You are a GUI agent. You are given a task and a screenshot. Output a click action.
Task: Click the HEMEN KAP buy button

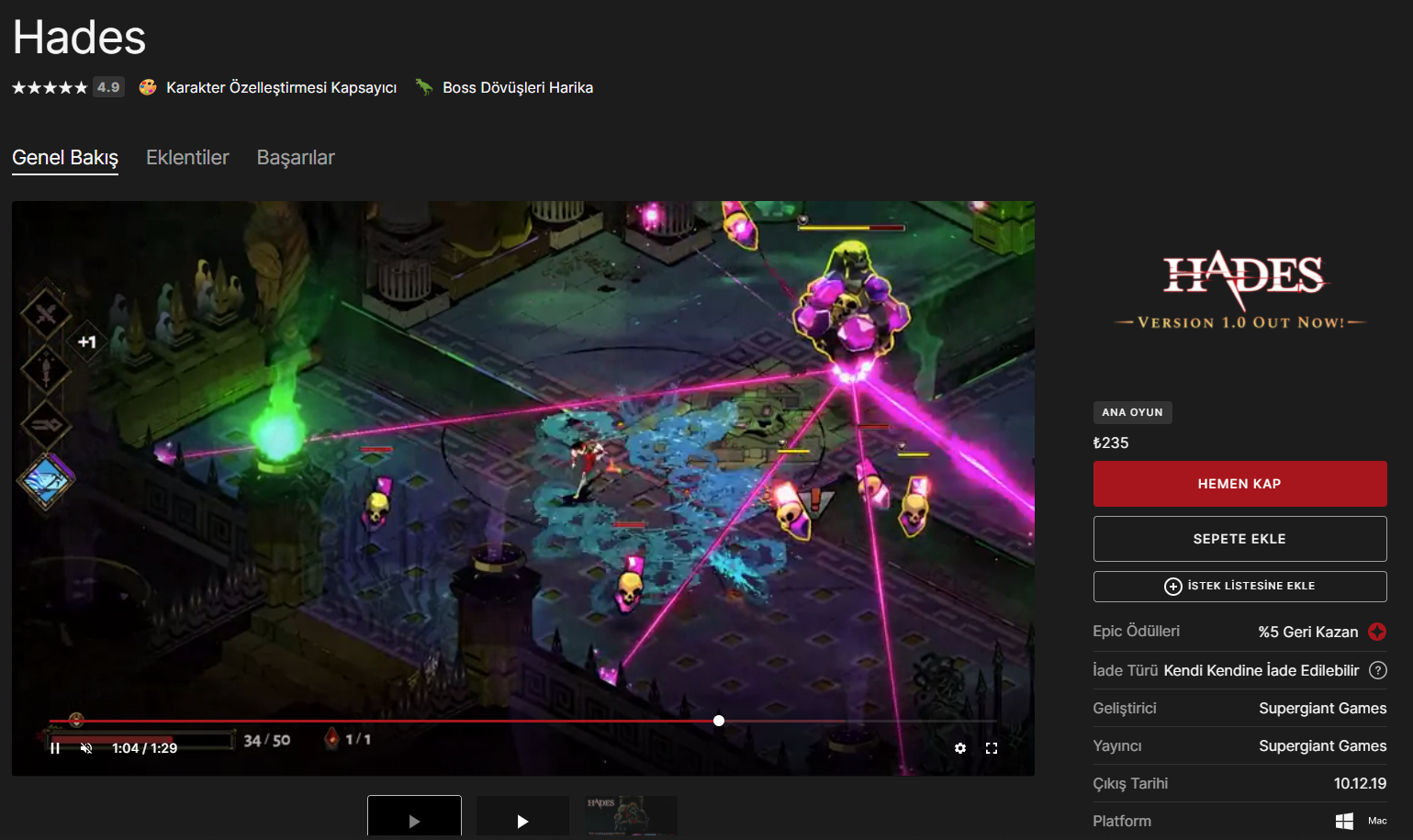(x=1239, y=484)
